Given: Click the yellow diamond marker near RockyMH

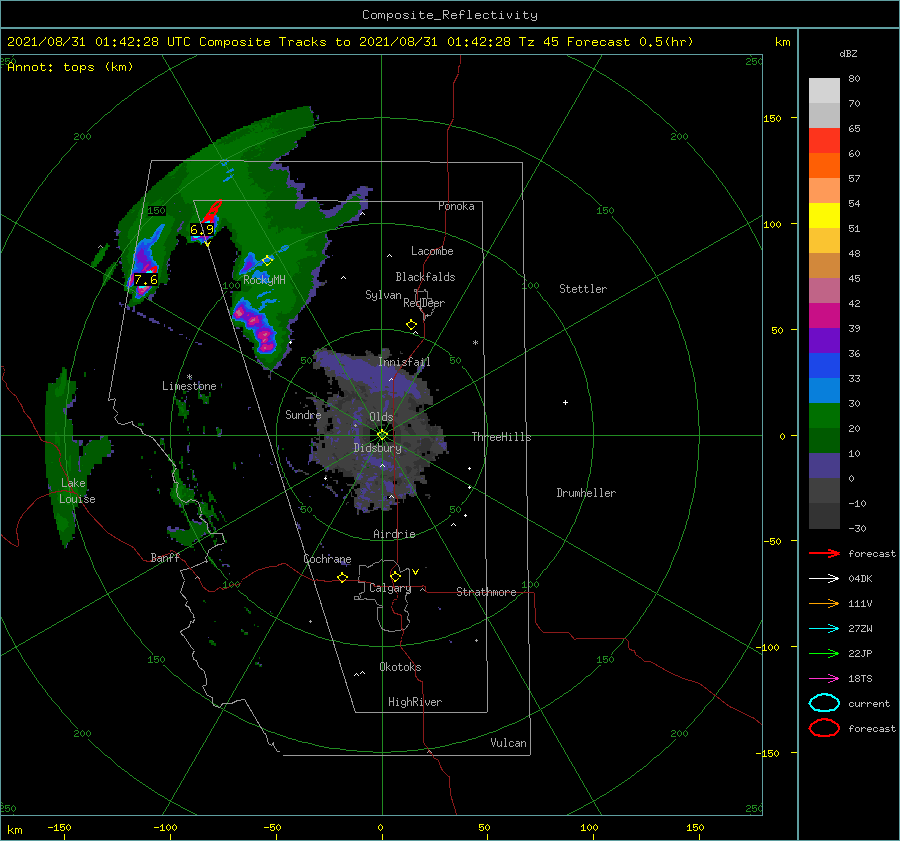Looking at the screenshot, I should (267, 261).
